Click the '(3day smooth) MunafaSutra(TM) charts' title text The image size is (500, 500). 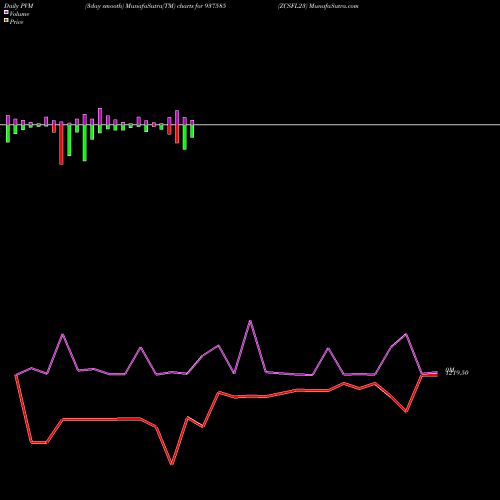[x=156, y=6]
